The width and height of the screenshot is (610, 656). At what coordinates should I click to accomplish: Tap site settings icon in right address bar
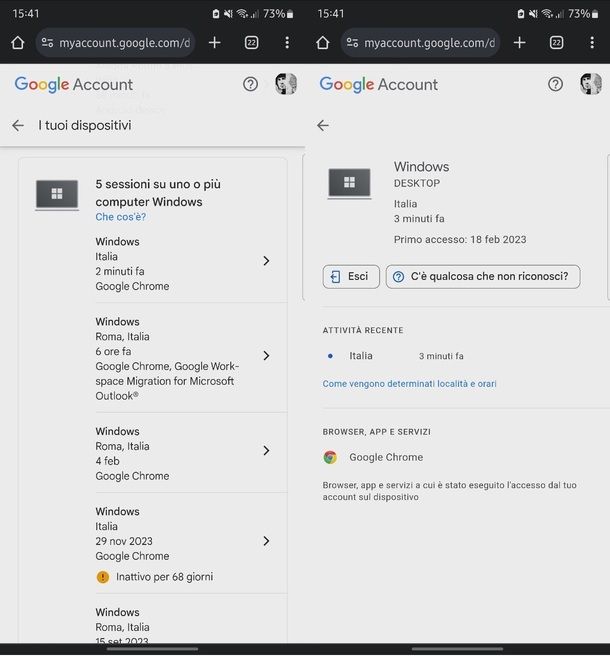(352, 43)
